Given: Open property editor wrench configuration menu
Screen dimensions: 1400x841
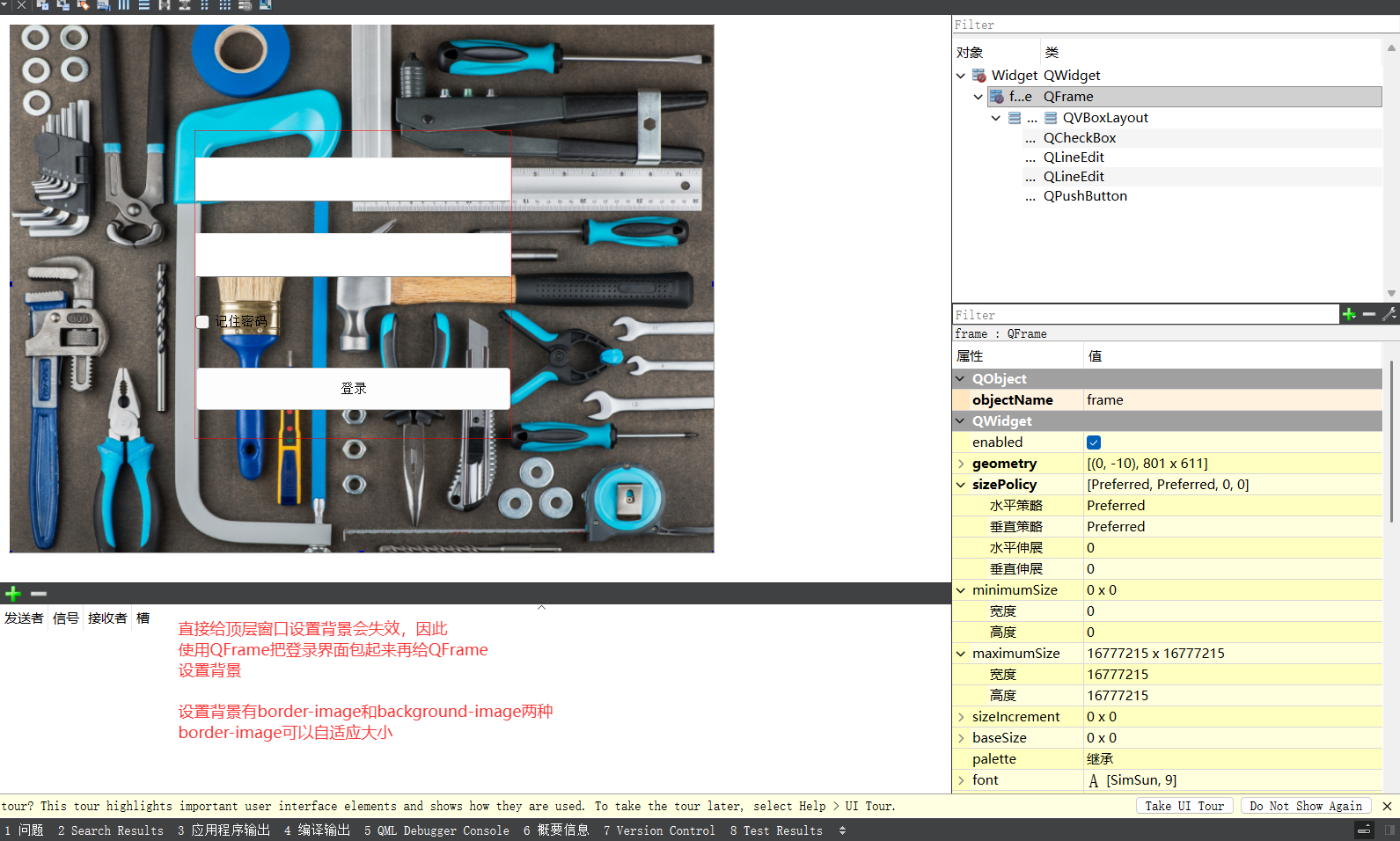Looking at the screenshot, I should [x=1389, y=314].
